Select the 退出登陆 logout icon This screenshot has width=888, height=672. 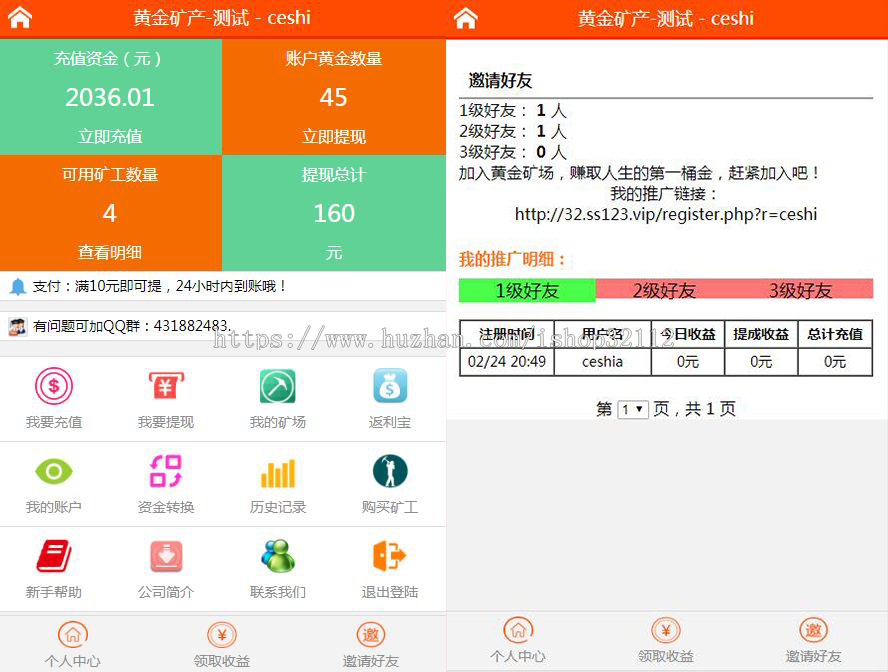[x=389, y=557]
